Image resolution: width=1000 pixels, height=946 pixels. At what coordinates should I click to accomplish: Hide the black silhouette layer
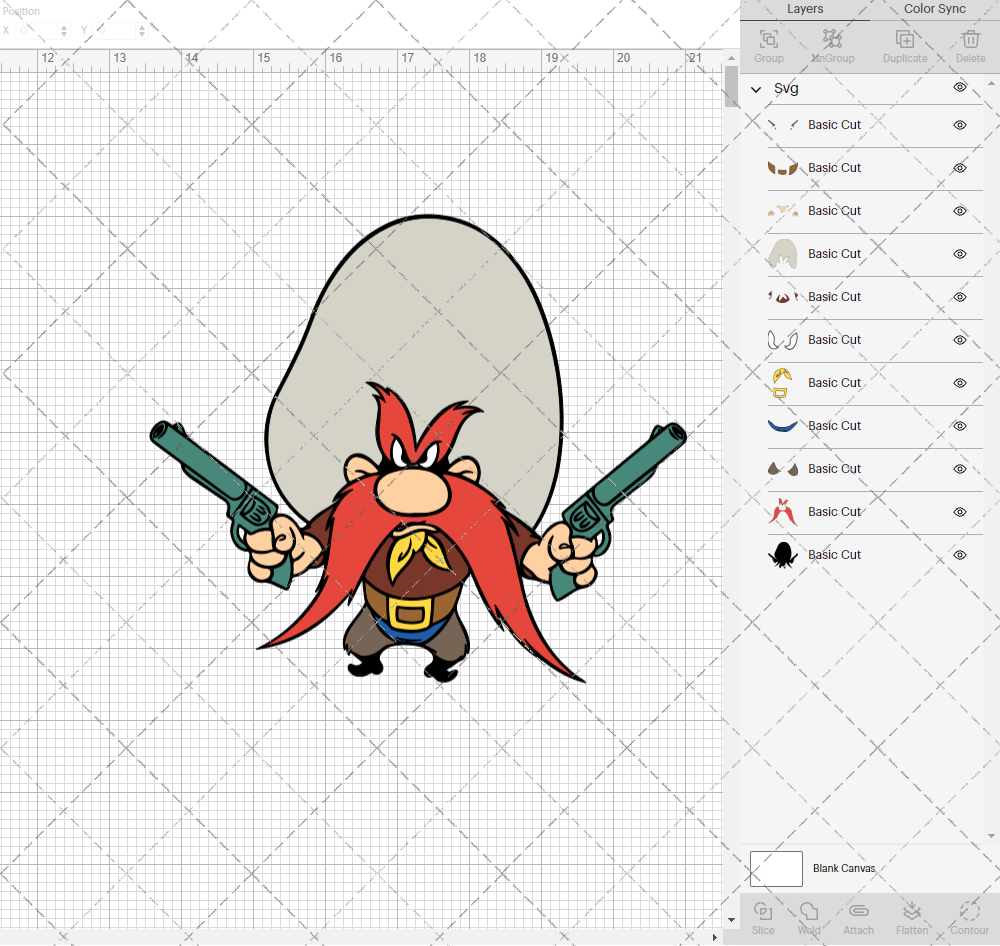(x=960, y=555)
